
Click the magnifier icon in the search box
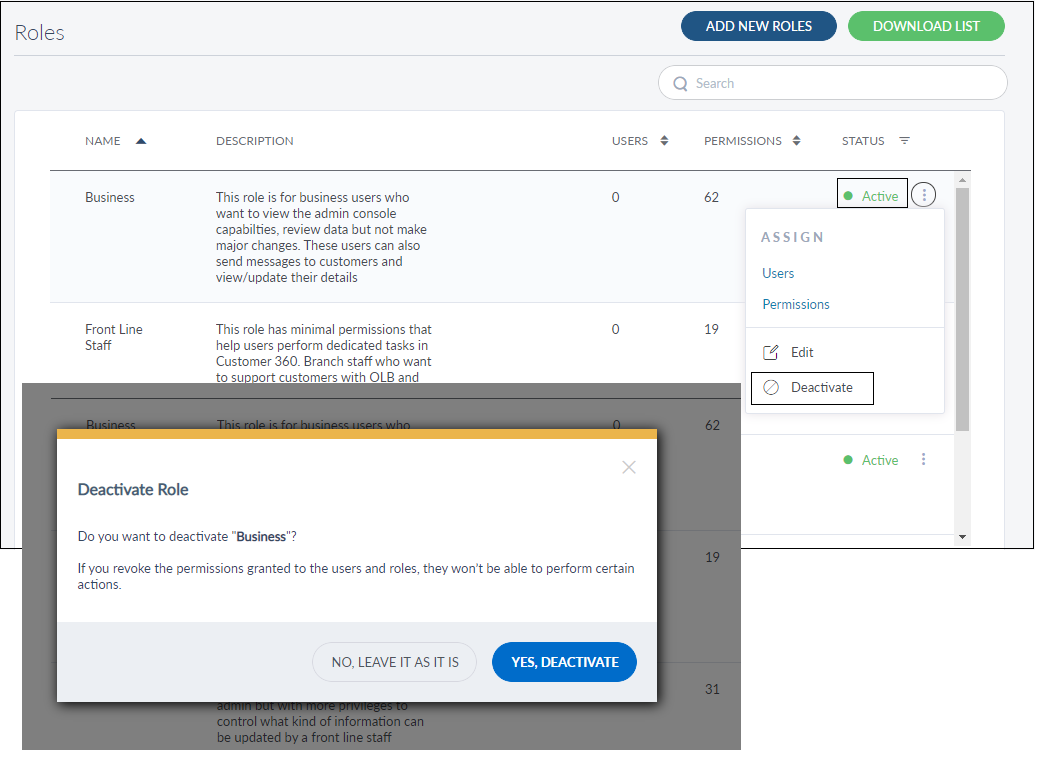[x=681, y=84]
